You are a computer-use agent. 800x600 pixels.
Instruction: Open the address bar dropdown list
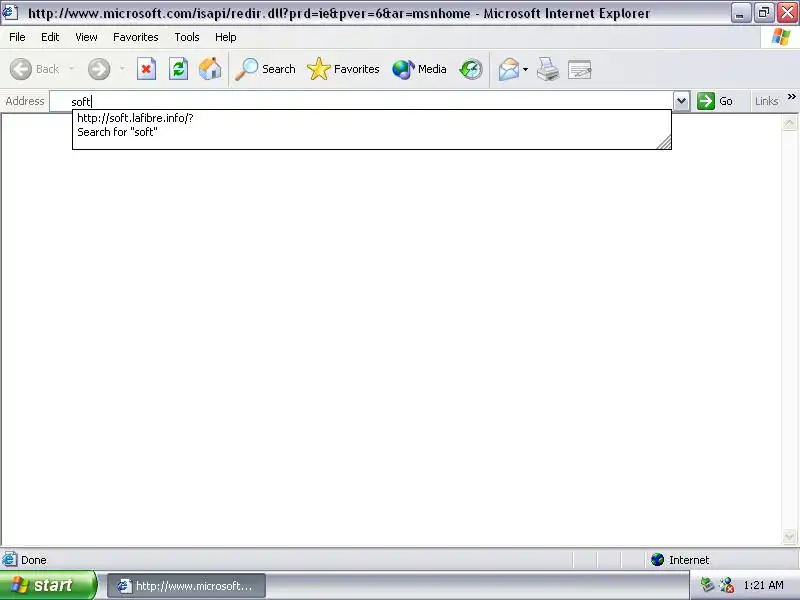click(x=681, y=101)
